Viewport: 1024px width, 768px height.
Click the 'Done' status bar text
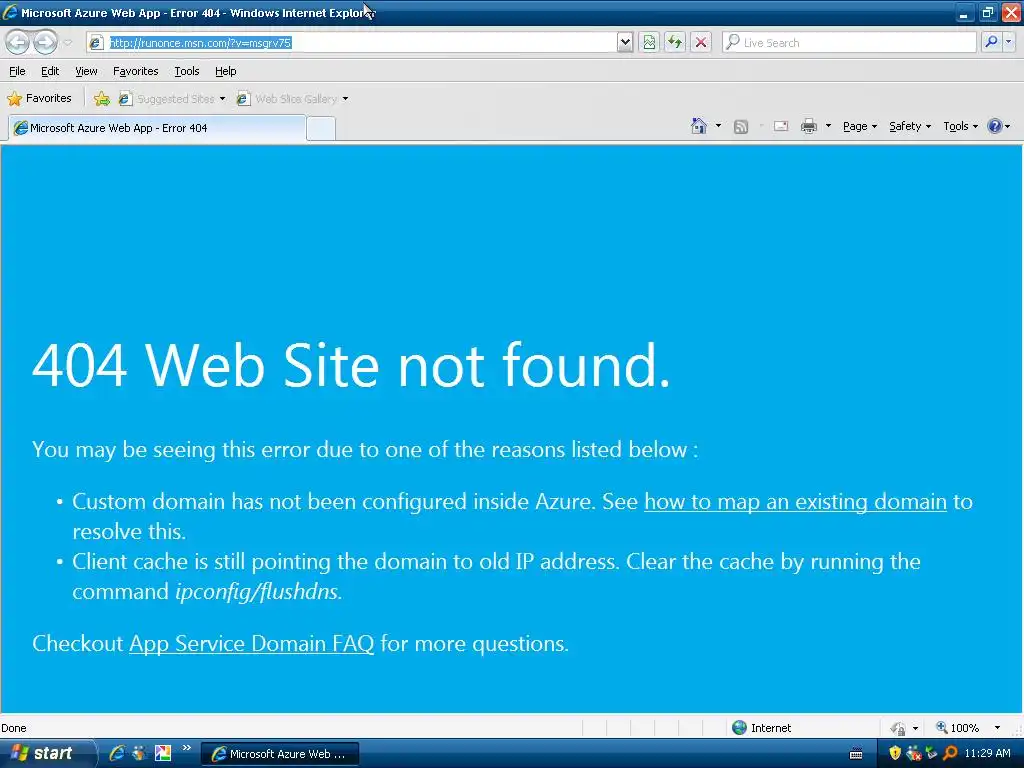(x=14, y=728)
